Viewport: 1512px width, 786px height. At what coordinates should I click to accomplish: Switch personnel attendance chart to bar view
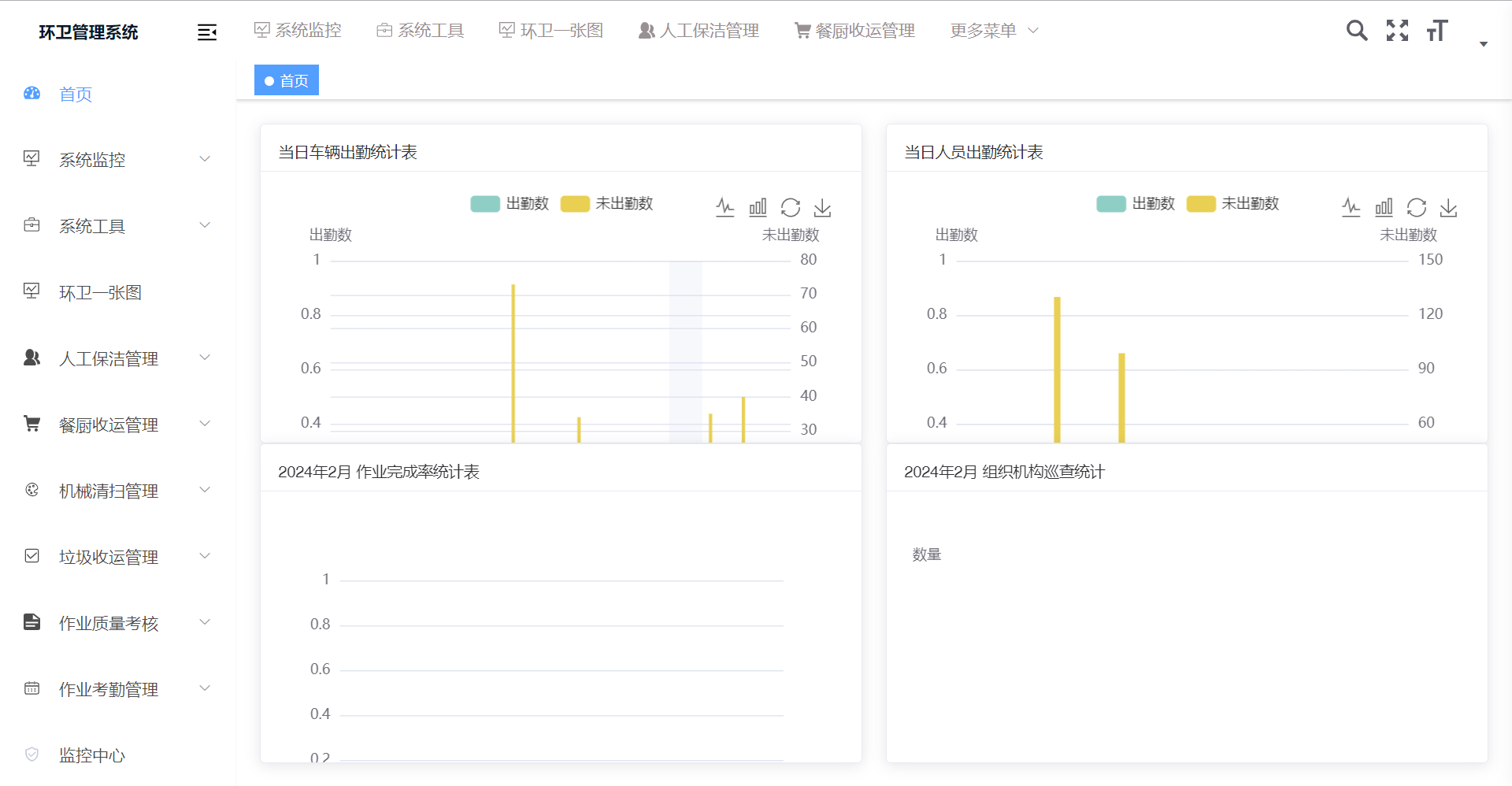[1384, 207]
